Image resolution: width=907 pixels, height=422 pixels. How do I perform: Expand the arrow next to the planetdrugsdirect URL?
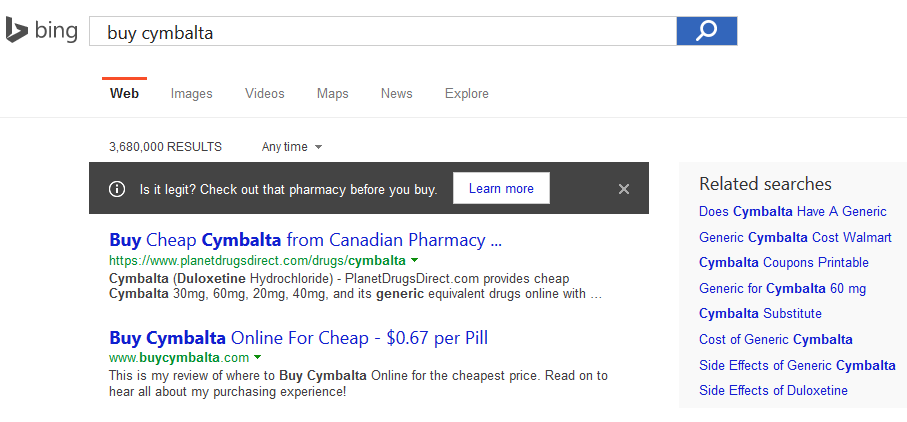pos(415,261)
